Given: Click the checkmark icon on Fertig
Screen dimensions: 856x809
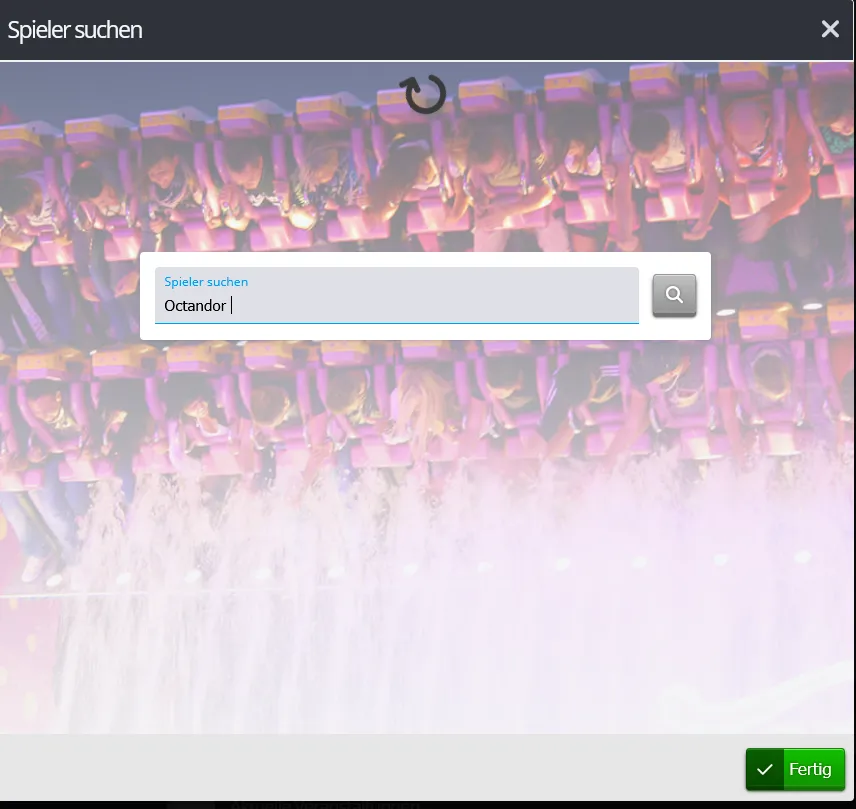Looking at the screenshot, I should (x=765, y=769).
